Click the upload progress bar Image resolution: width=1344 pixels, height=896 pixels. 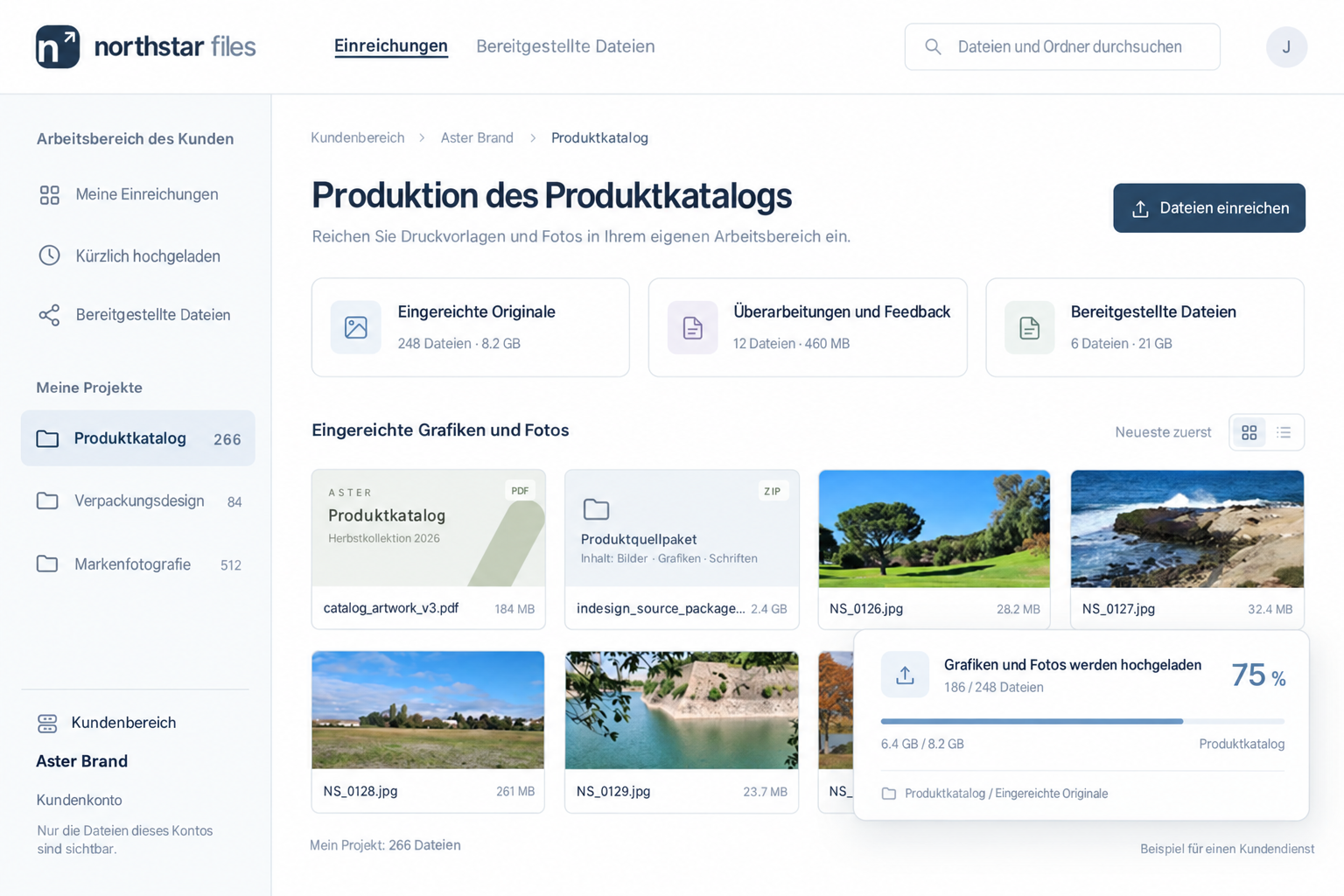[1082, 721]
